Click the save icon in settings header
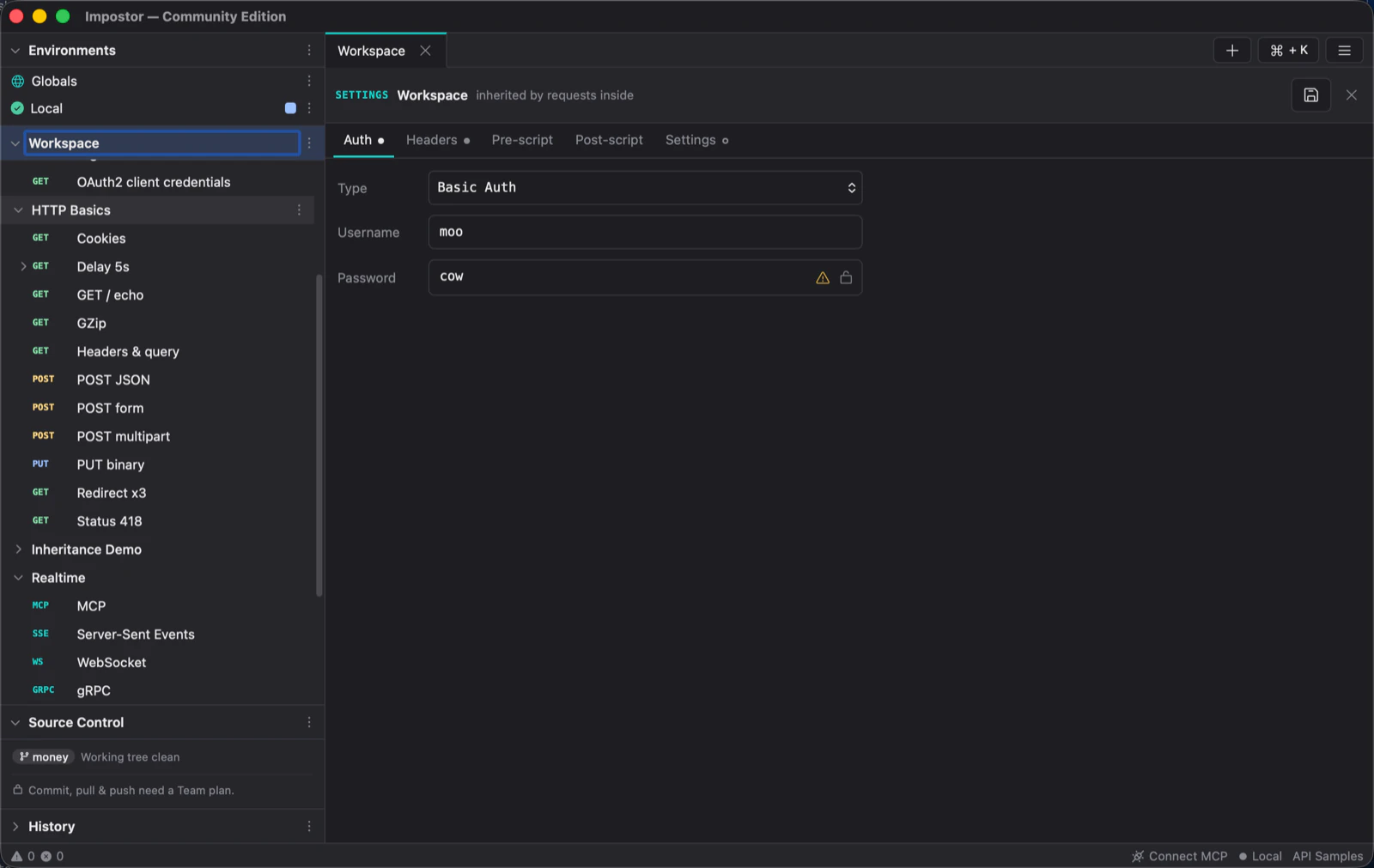The image size is (1374, 868). coord(1310,95)
